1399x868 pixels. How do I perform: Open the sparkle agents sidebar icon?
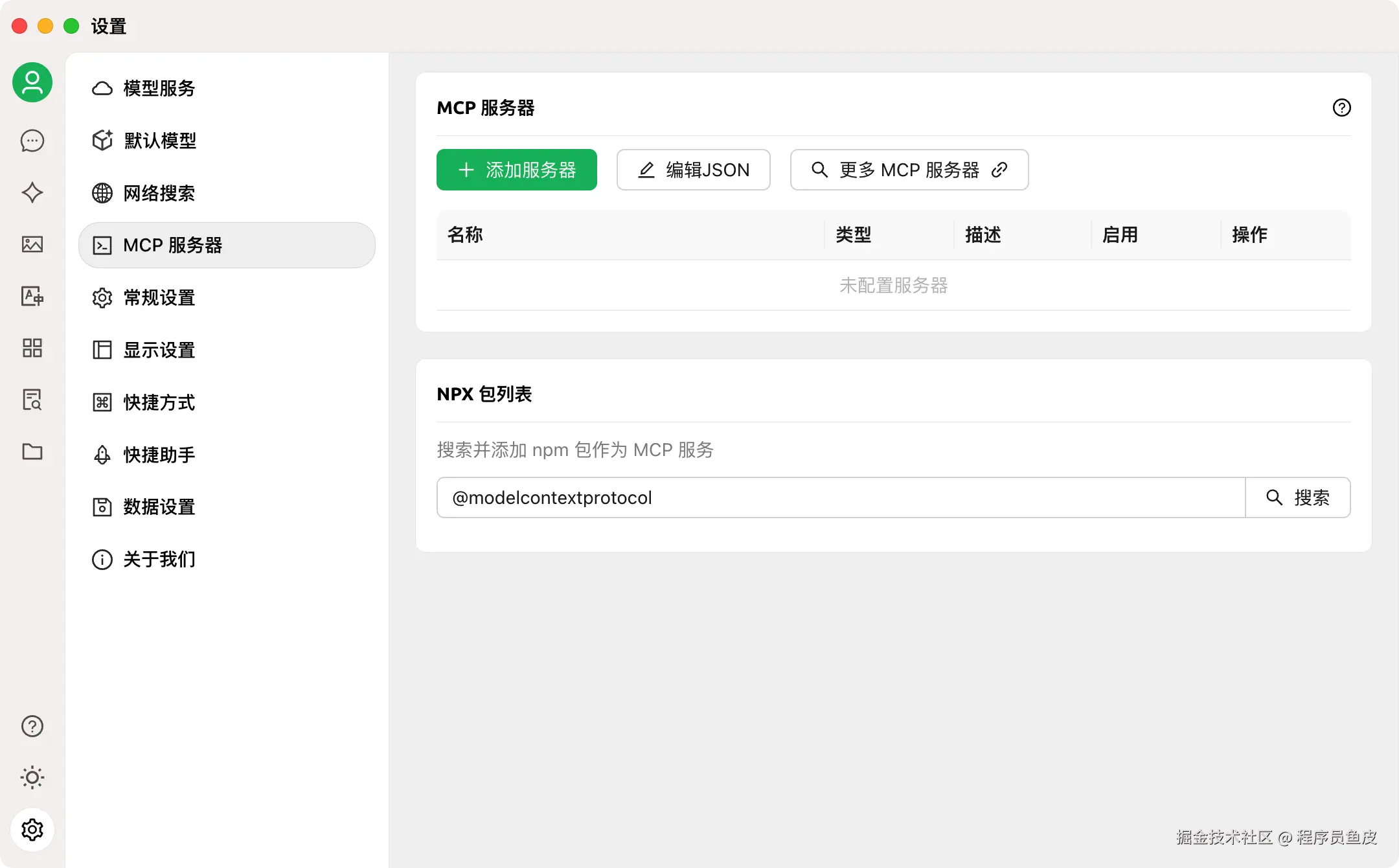[x=32, y=192]
